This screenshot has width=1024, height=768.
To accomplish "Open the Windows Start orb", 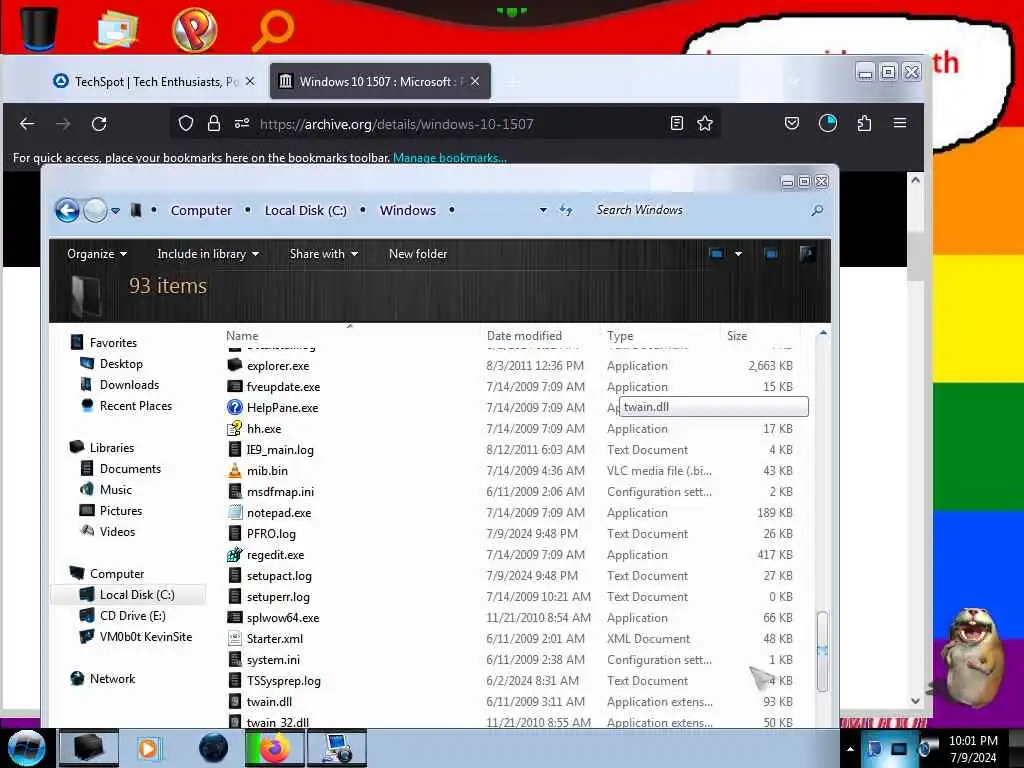I will tap(26, 748).
